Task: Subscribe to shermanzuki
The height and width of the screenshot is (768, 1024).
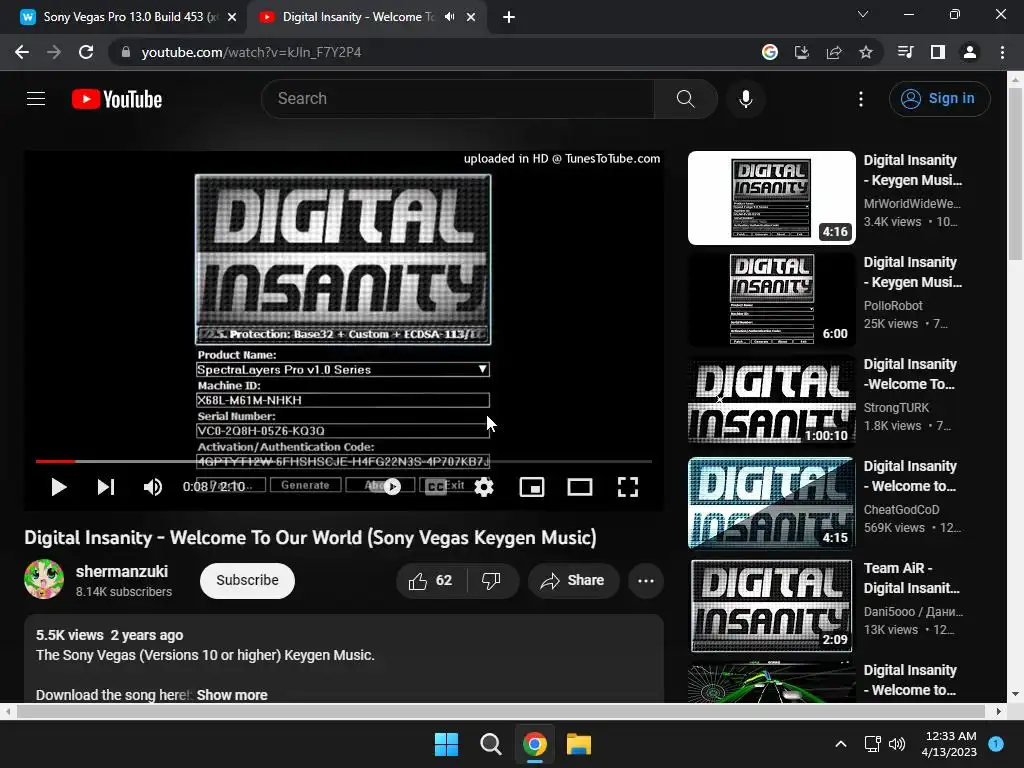Action: pyautogui.click(x=248, y=581)
